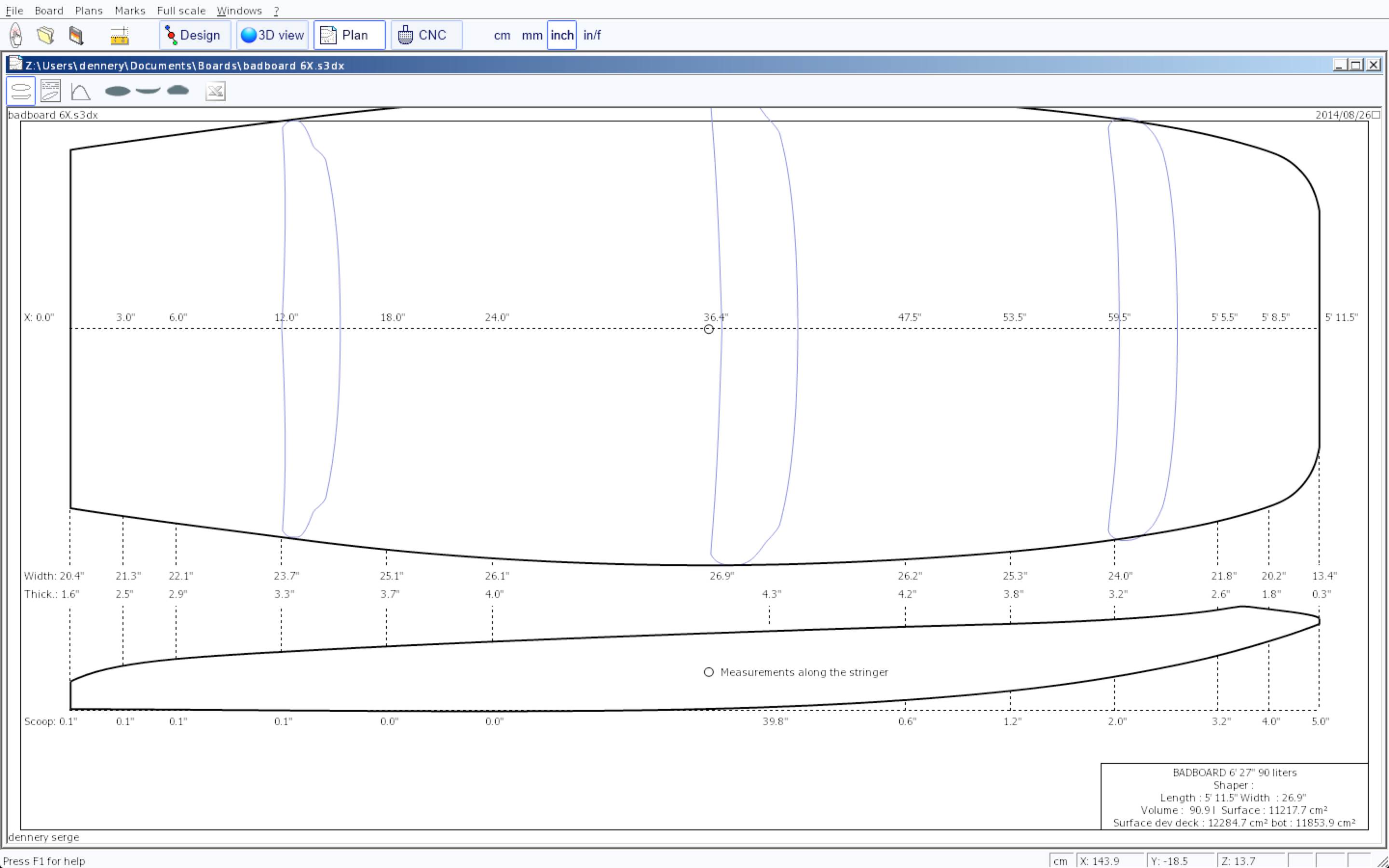
Task: Click the board info box in the plan
Action: tap(1234, 797)
